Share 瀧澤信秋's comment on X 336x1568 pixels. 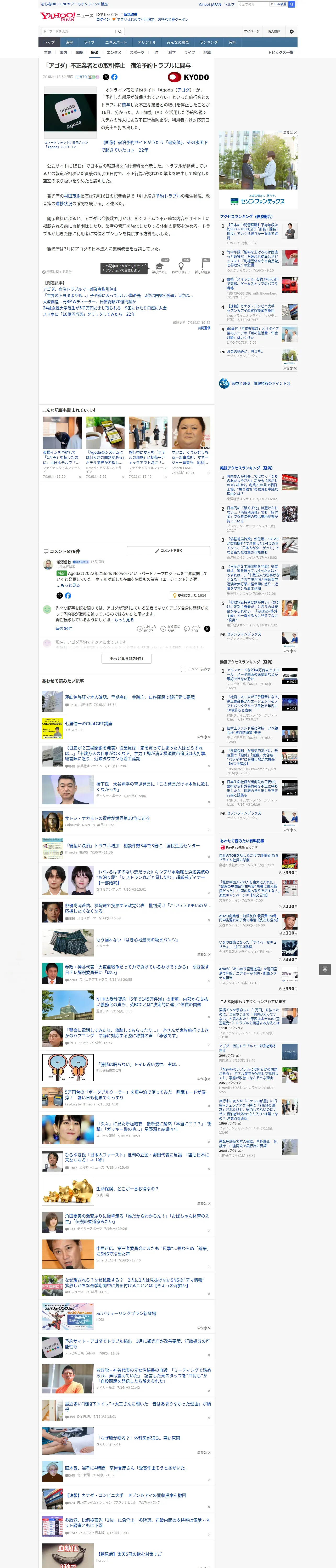click(59, 595)
